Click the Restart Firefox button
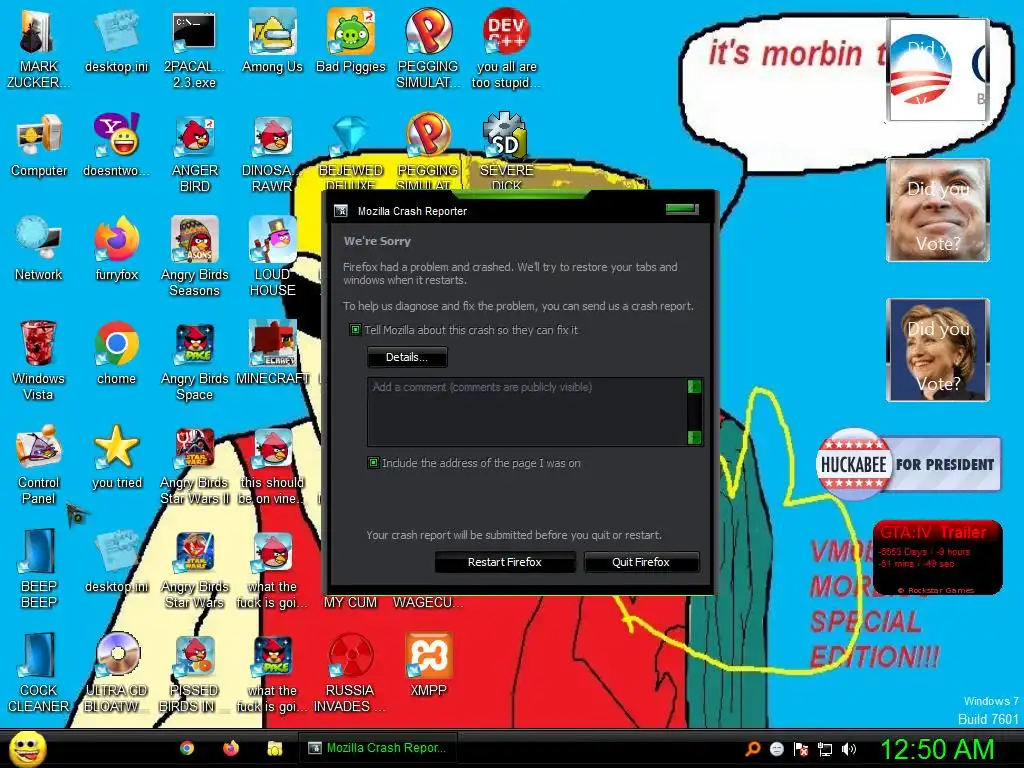This screenshot has height=768, width=1024. point(505,562)
